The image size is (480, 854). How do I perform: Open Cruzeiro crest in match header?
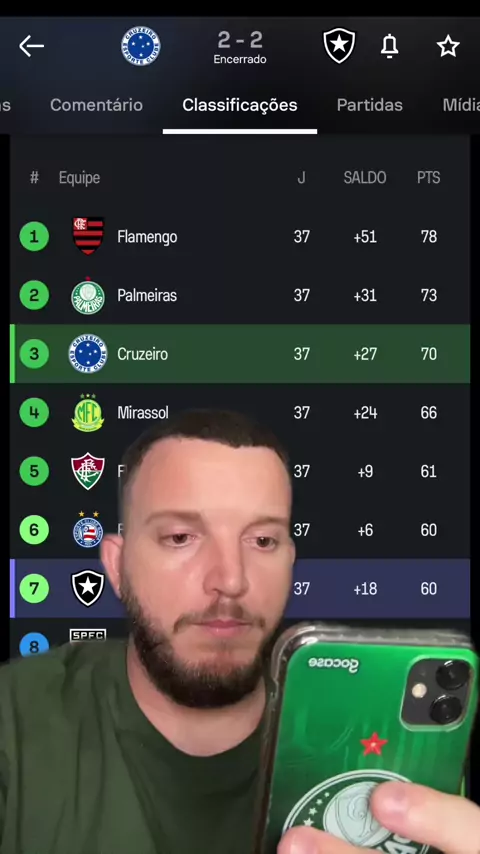click(141, 46)
